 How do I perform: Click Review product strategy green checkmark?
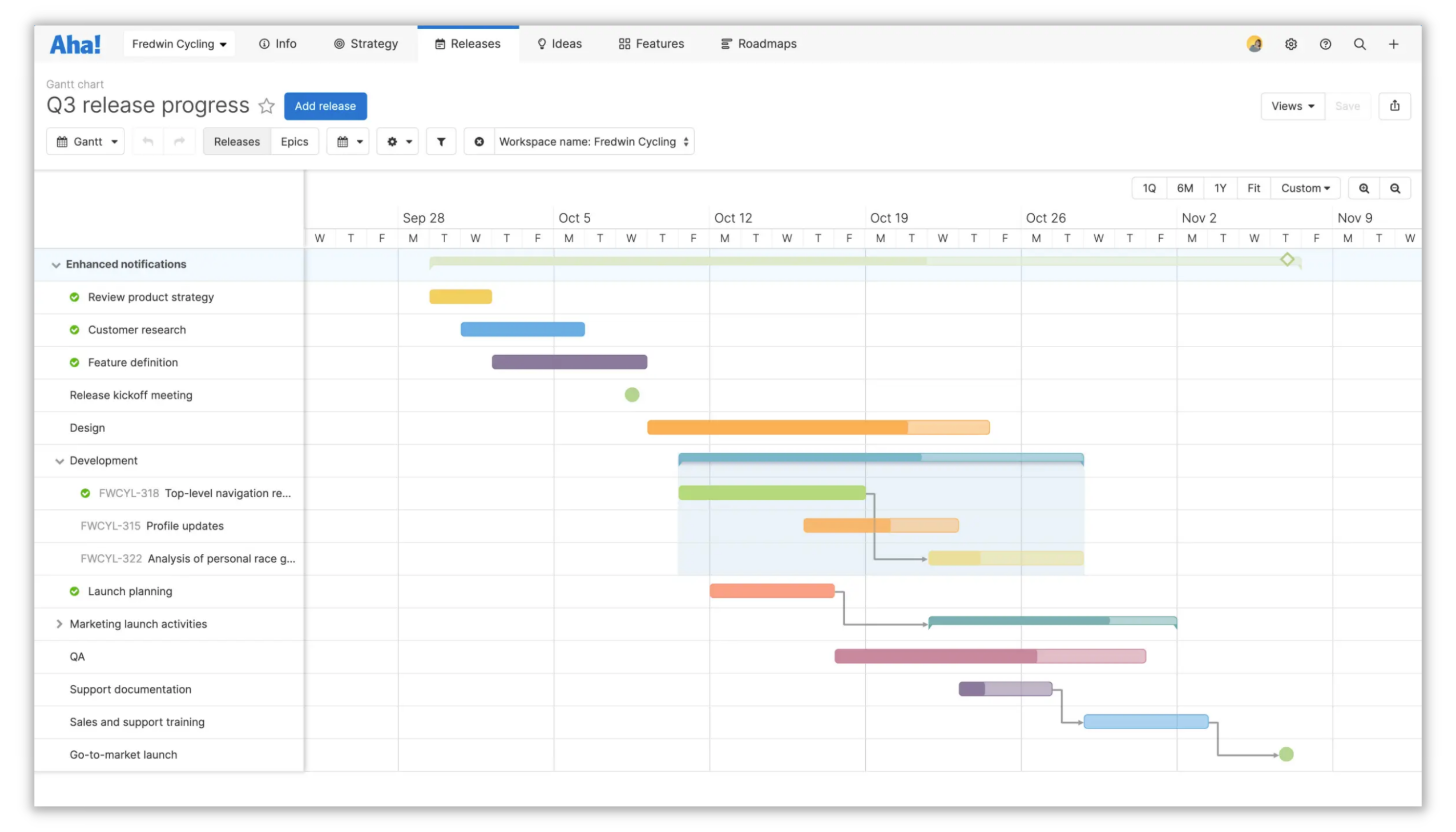[74, 297]
